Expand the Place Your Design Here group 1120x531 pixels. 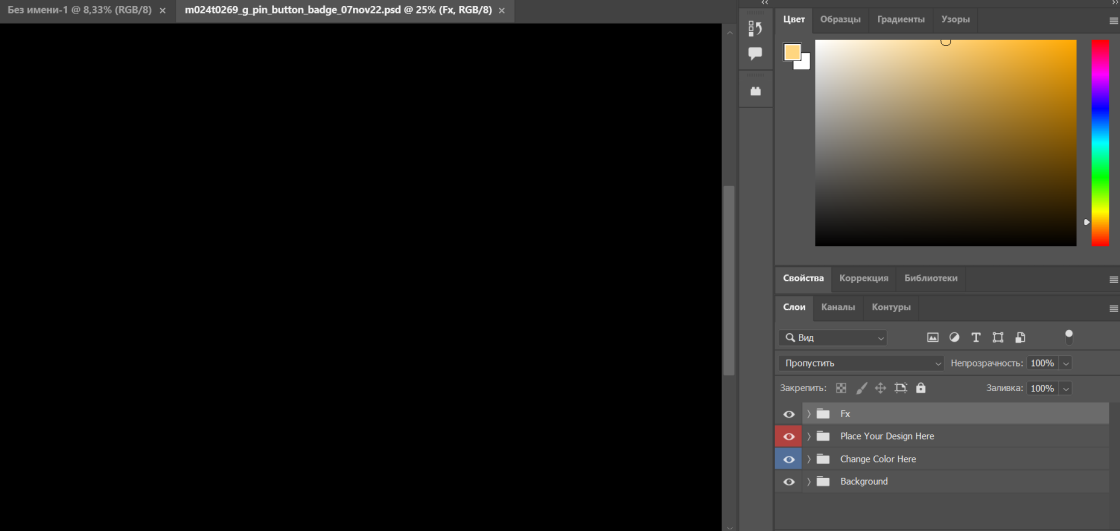[809, 436]
